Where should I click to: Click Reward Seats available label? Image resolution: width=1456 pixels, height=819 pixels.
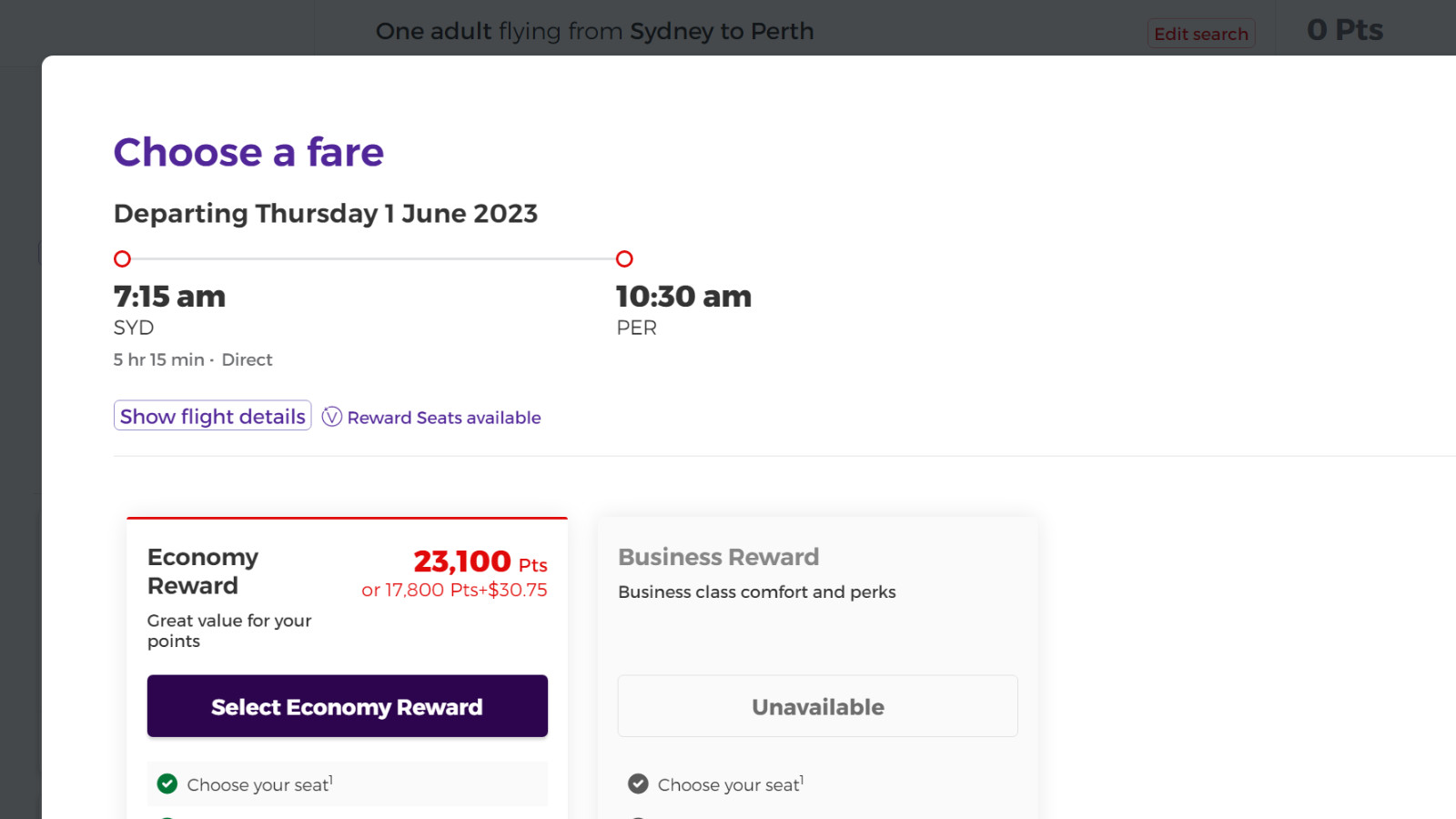click(444, 418)
